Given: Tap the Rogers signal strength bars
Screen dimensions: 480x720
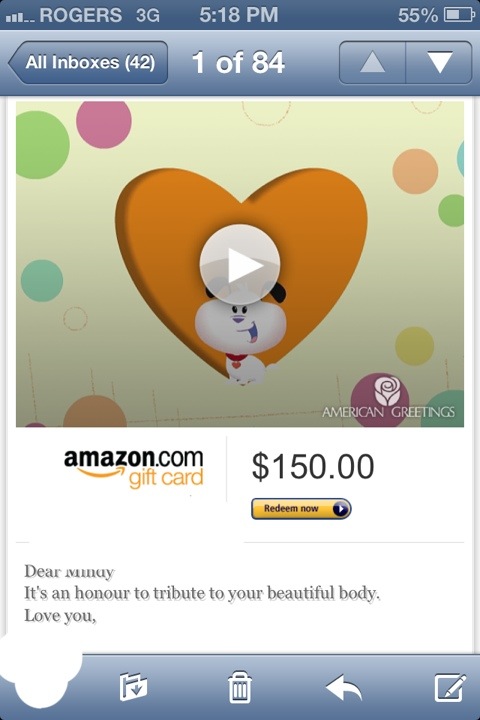Looking at the screenshot, I should (20, 17).
